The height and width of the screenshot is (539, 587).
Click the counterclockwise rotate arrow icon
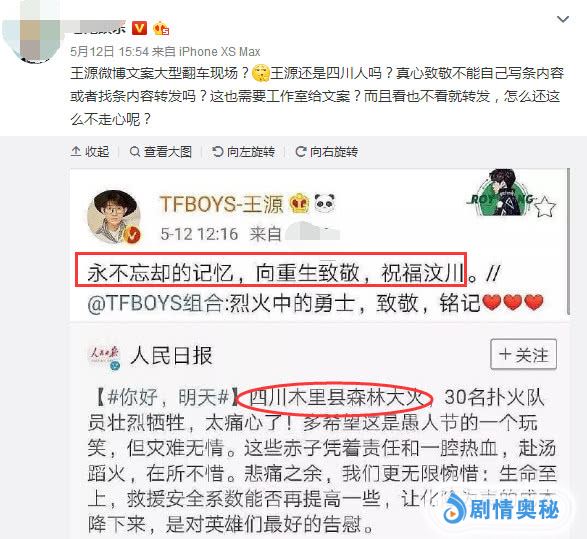(x=218, y=152)
